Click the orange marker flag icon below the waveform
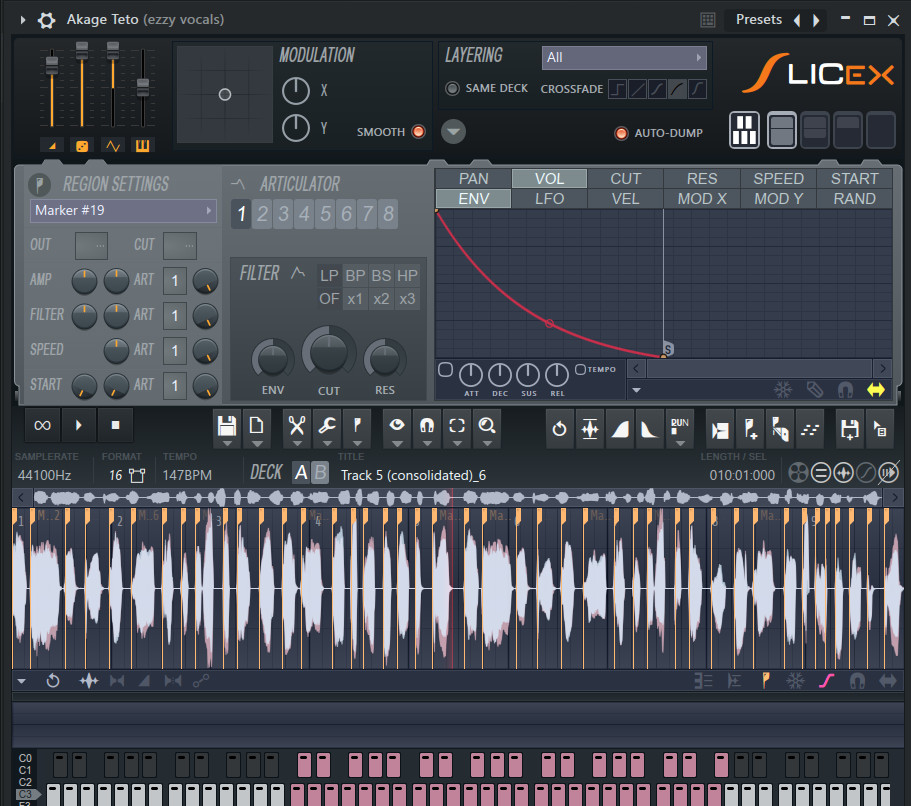 point(765,680)
